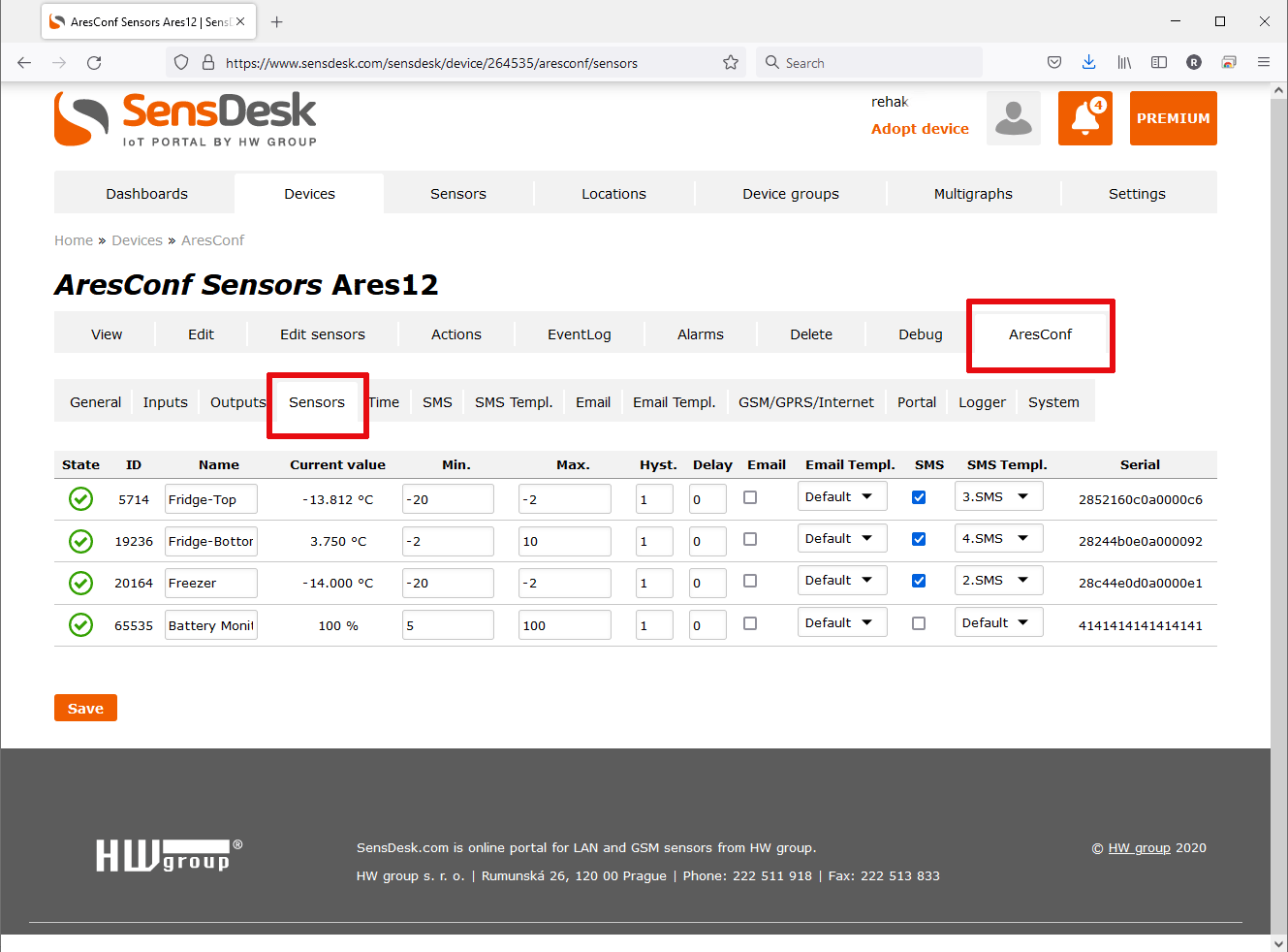Open the 4.SMS template dropdown
The width and height of the screenshot is (1288, 952).
tap(998, 538)
